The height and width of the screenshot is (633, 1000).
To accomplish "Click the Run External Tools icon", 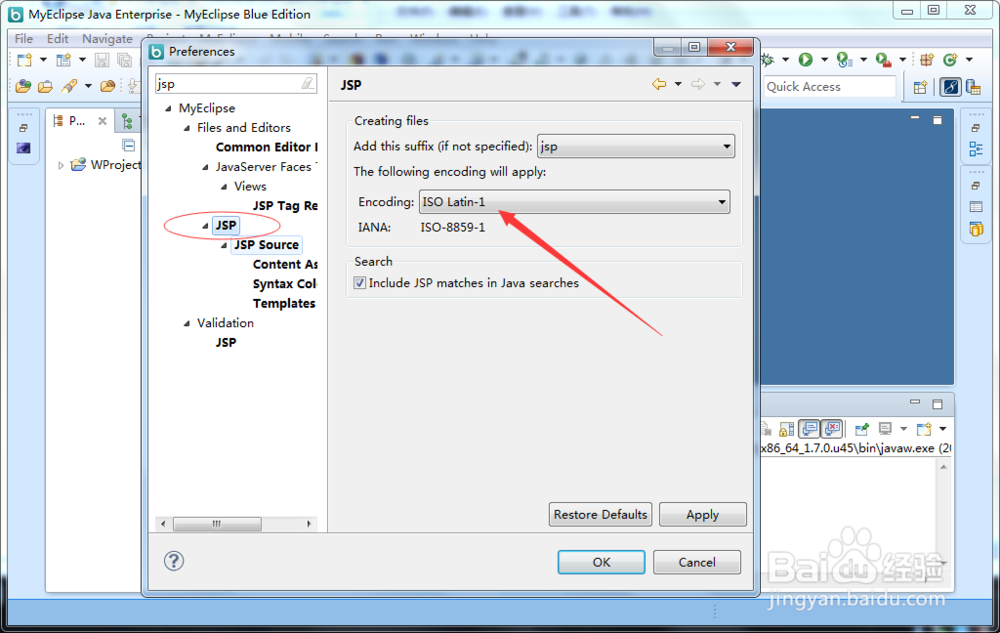I will coord(883,60).
